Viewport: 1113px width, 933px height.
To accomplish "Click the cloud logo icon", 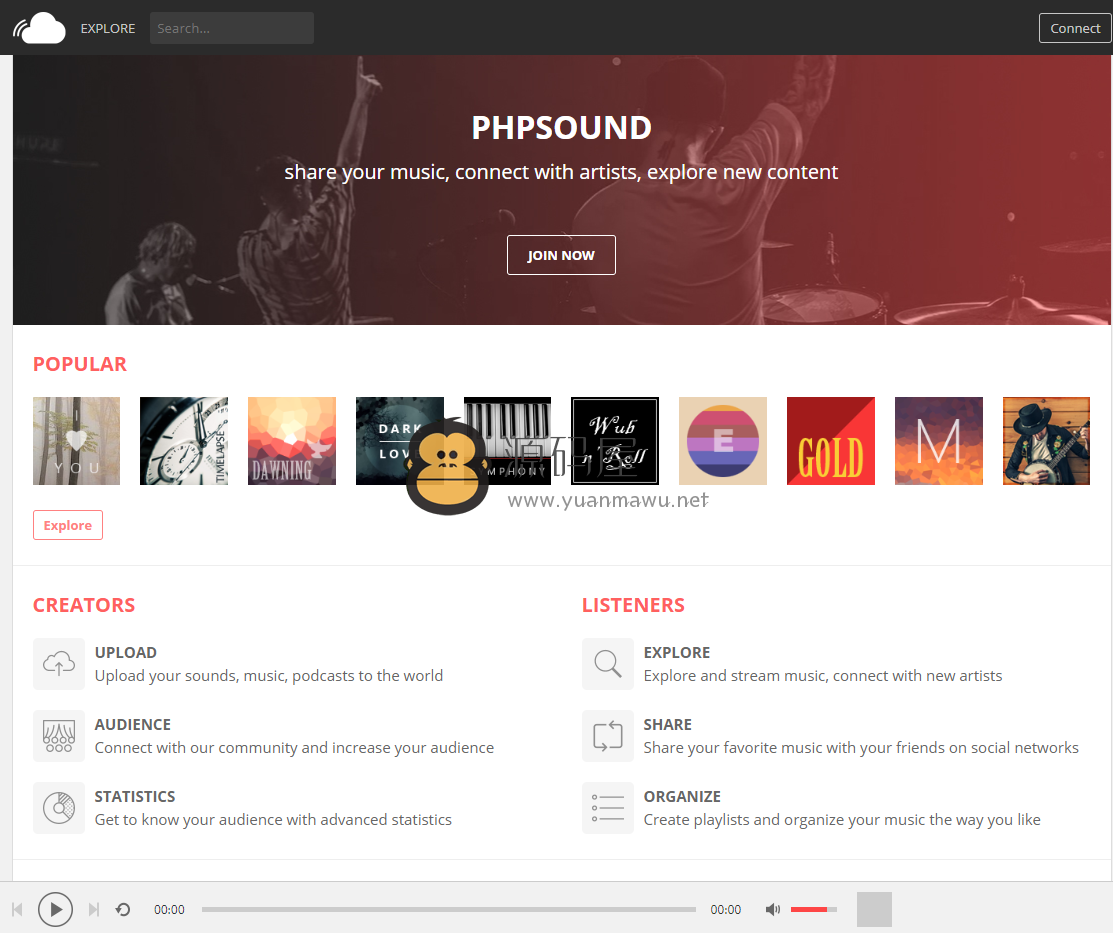I will click(39, 28).
